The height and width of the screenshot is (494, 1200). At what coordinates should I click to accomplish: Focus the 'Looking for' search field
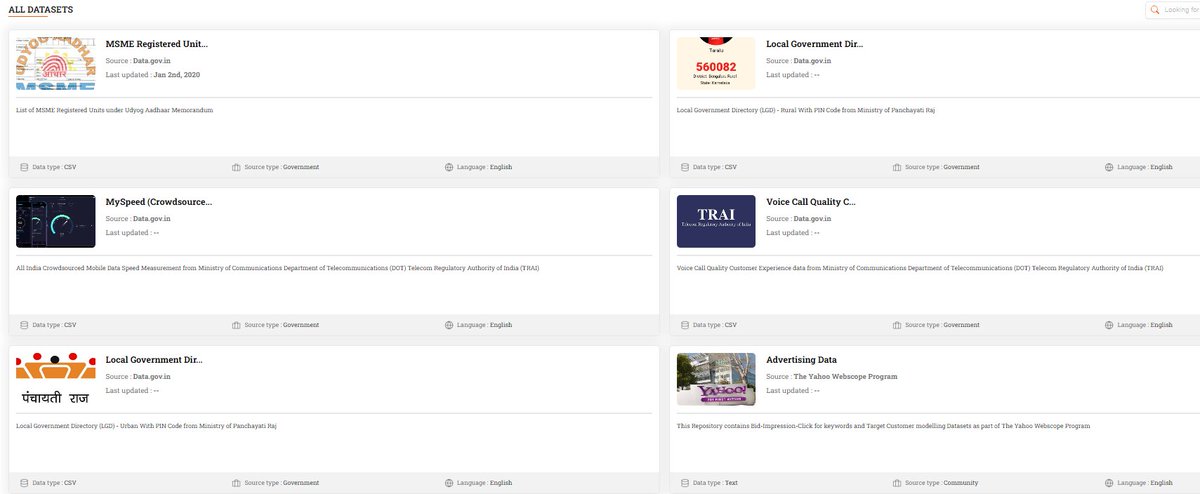1174,10
